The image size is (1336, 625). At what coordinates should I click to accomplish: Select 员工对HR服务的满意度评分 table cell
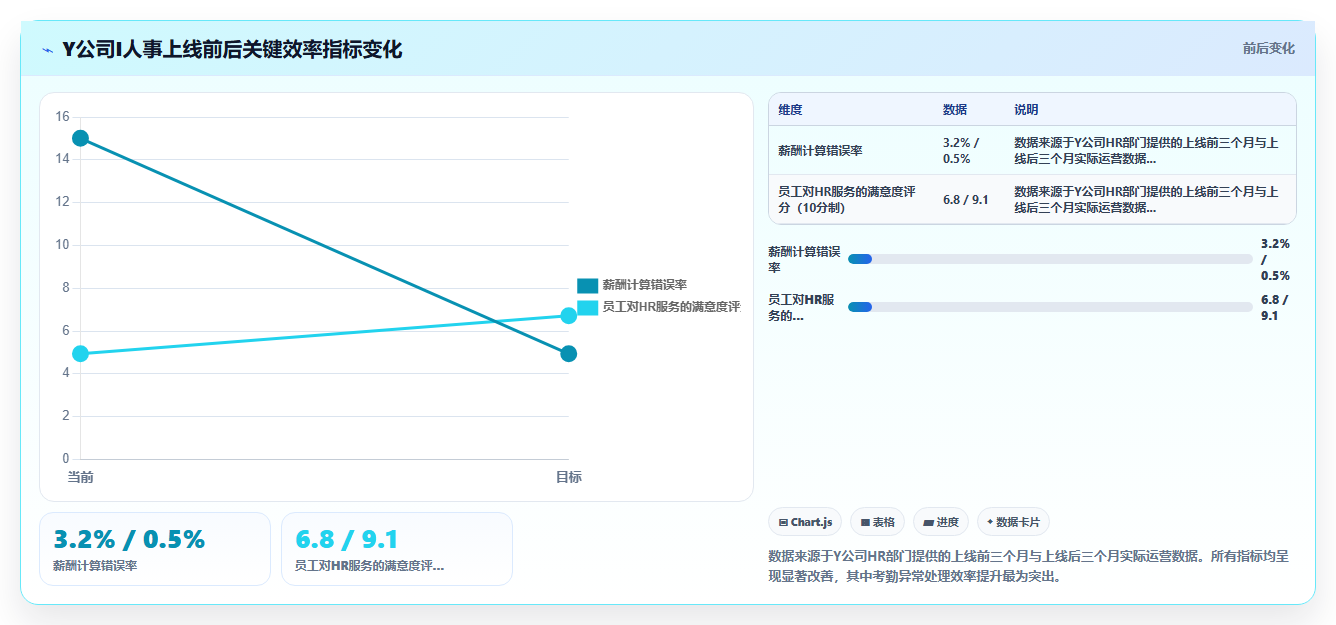(851, 200)
